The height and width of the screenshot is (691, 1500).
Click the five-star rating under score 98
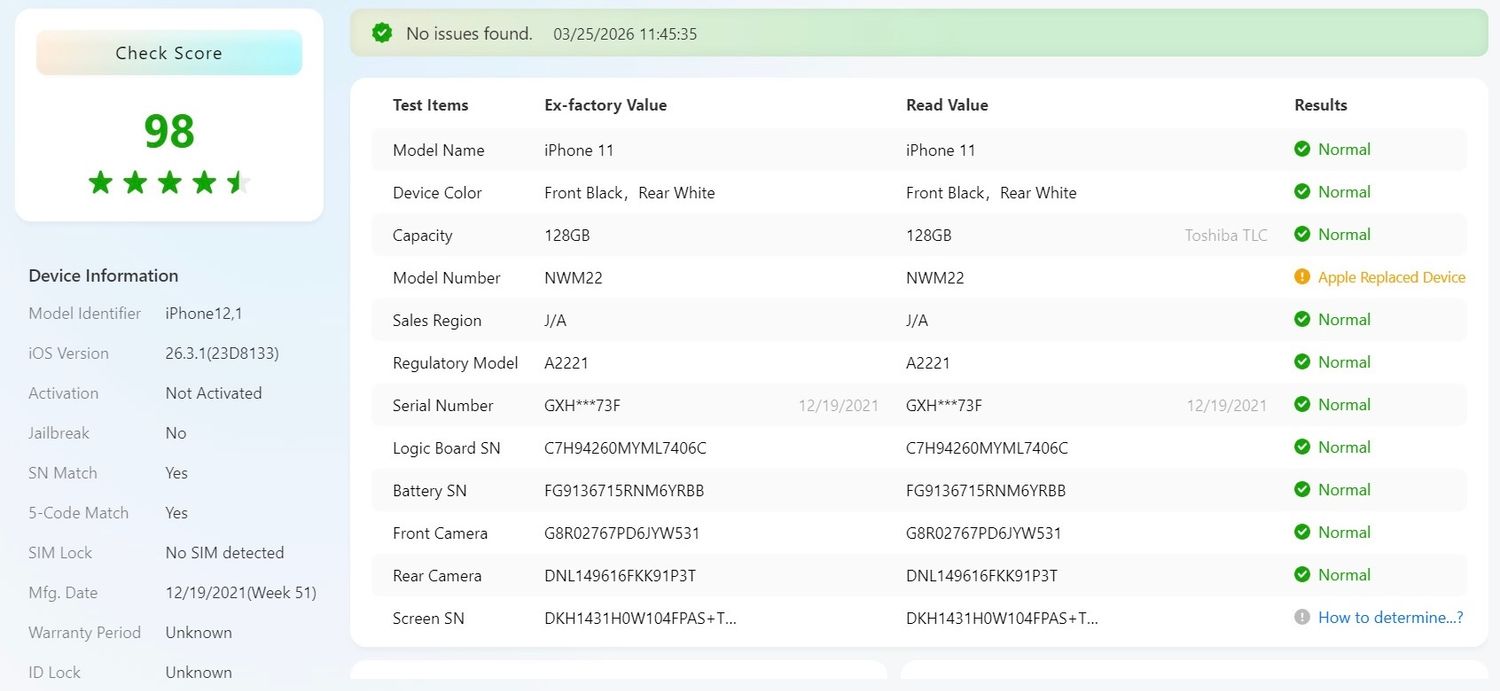[169, 182]
